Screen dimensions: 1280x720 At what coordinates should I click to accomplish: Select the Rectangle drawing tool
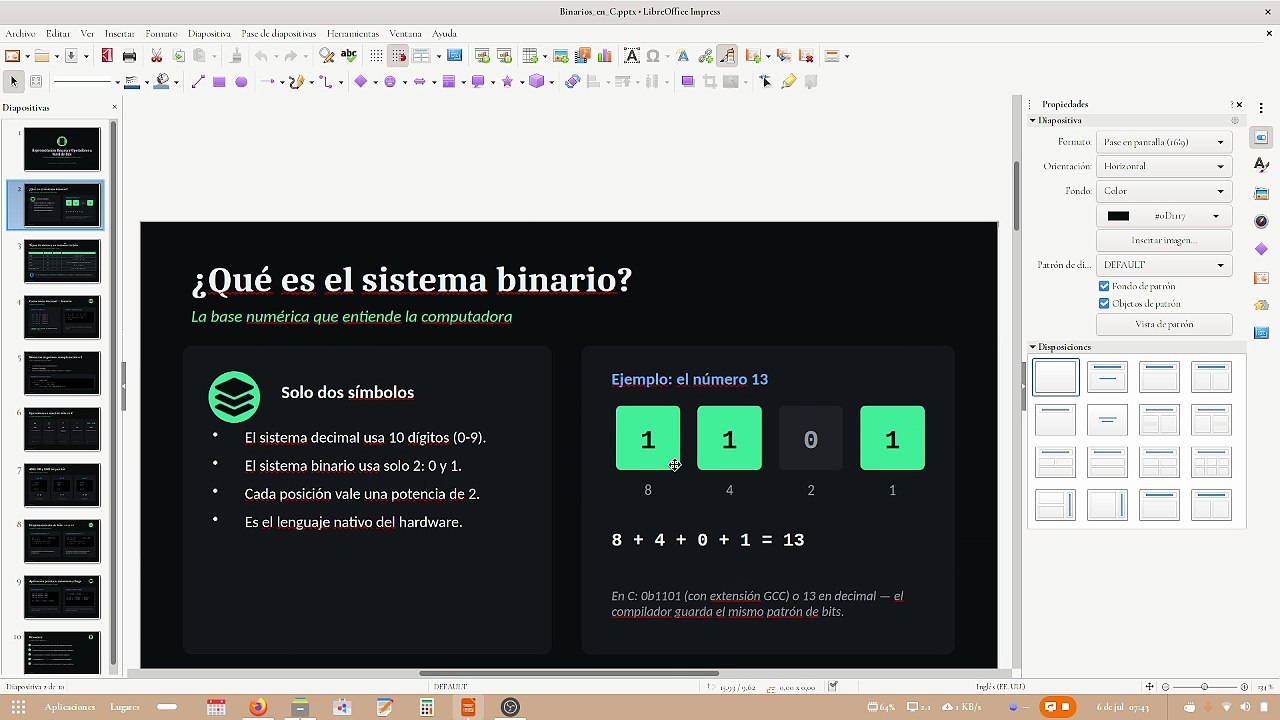tap(219, 82)
